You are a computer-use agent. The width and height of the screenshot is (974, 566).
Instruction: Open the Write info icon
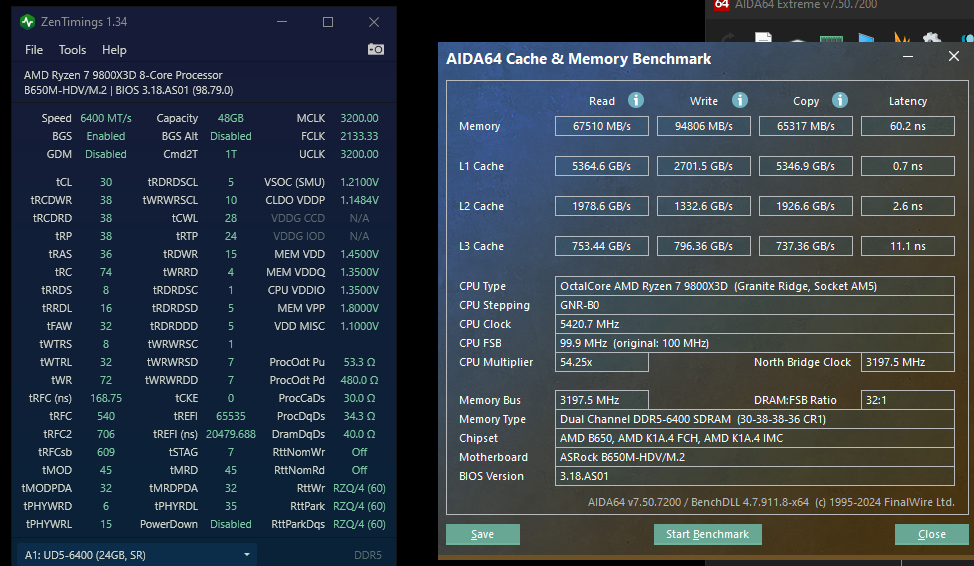[x=739, y=100]
